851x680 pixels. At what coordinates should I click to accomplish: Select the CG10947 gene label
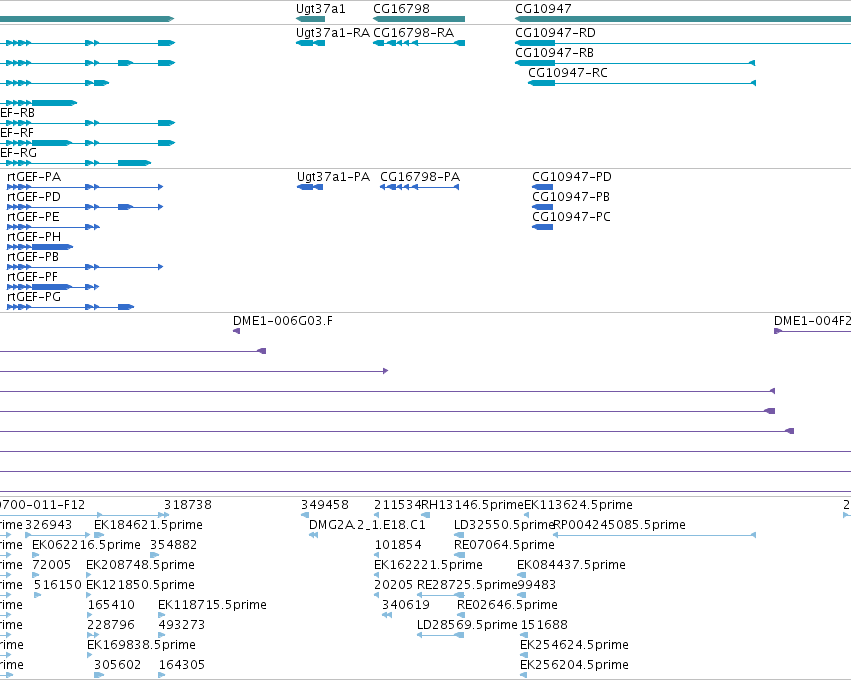543,9
